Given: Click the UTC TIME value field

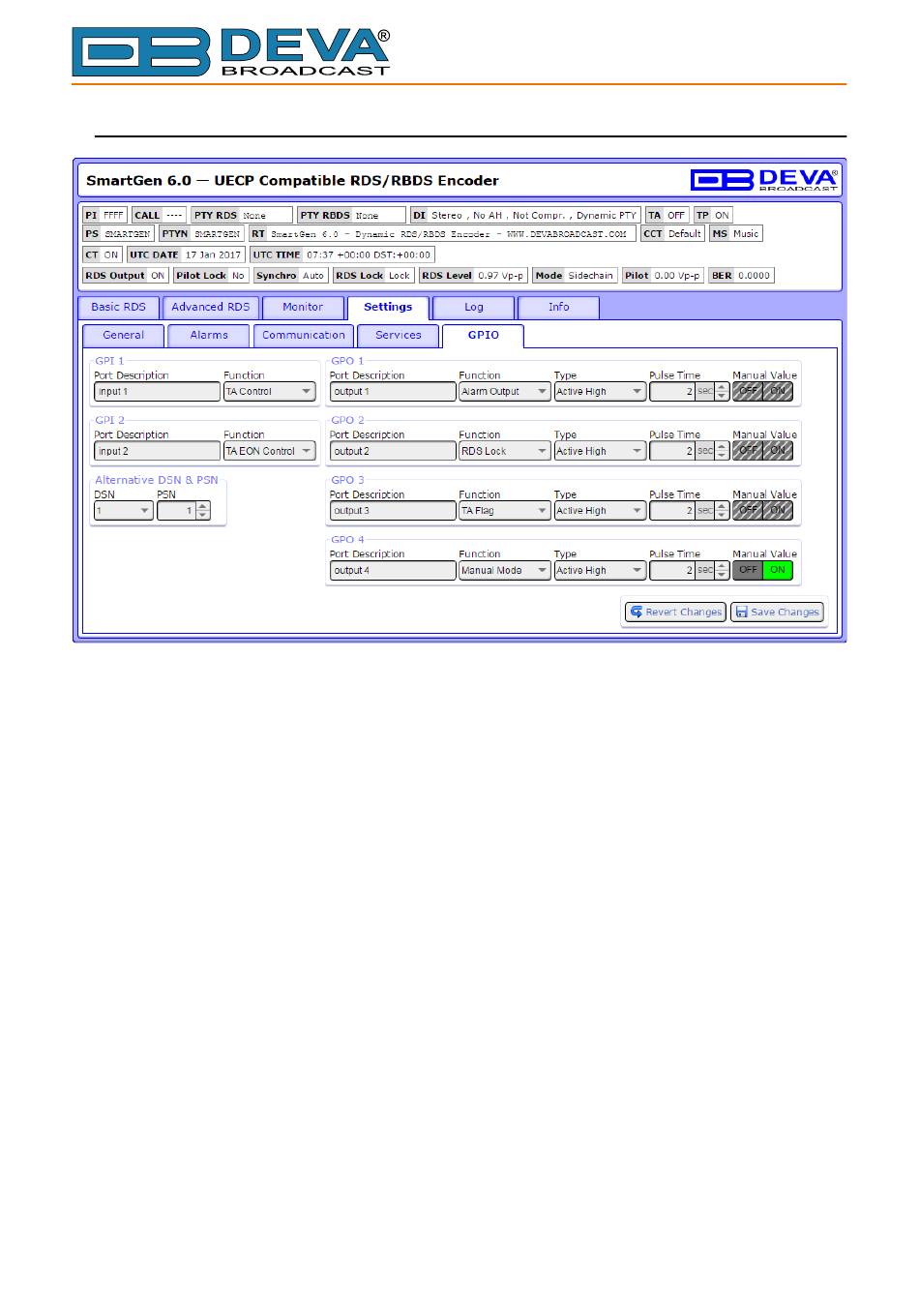Looking at the screenshot, I should 369,254.
